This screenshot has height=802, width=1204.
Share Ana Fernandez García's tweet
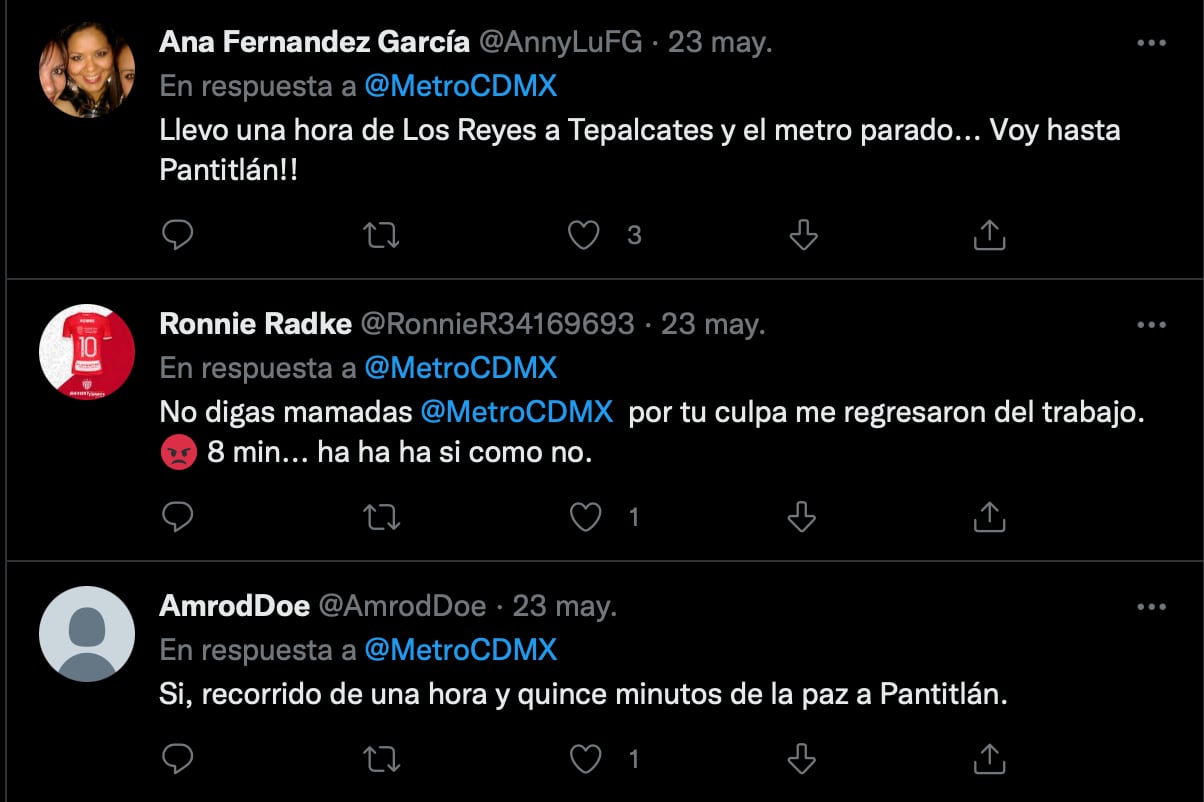(x=988, y=235)
